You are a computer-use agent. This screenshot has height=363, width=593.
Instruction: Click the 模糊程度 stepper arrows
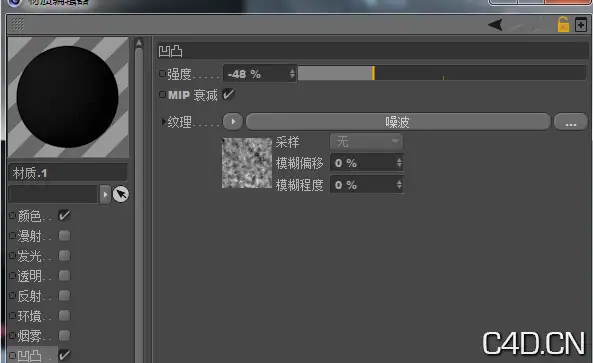pyautogui.click(x=399, y=185)
